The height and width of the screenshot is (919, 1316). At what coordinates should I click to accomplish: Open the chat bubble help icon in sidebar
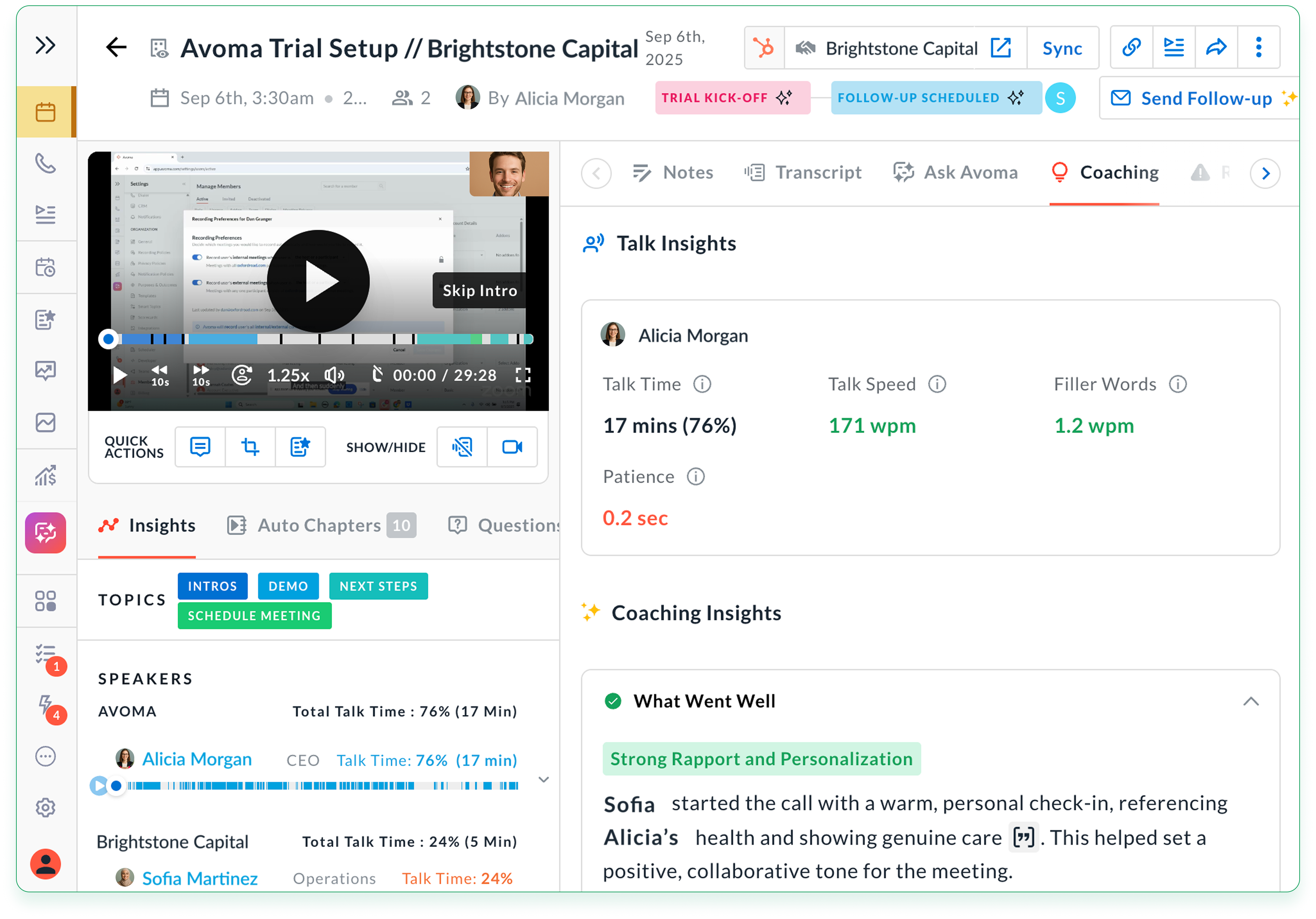click(45, 756)
